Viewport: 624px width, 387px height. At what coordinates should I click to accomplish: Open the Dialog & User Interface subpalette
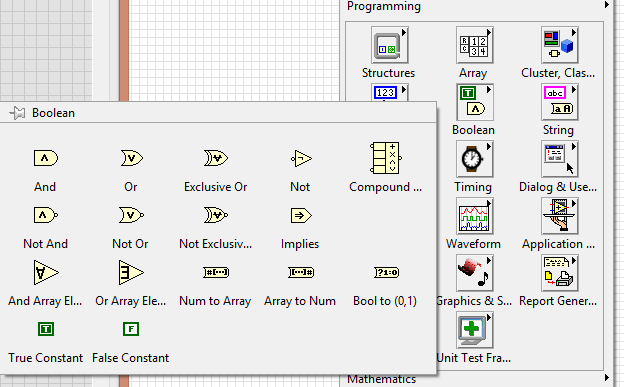[560, 159]
